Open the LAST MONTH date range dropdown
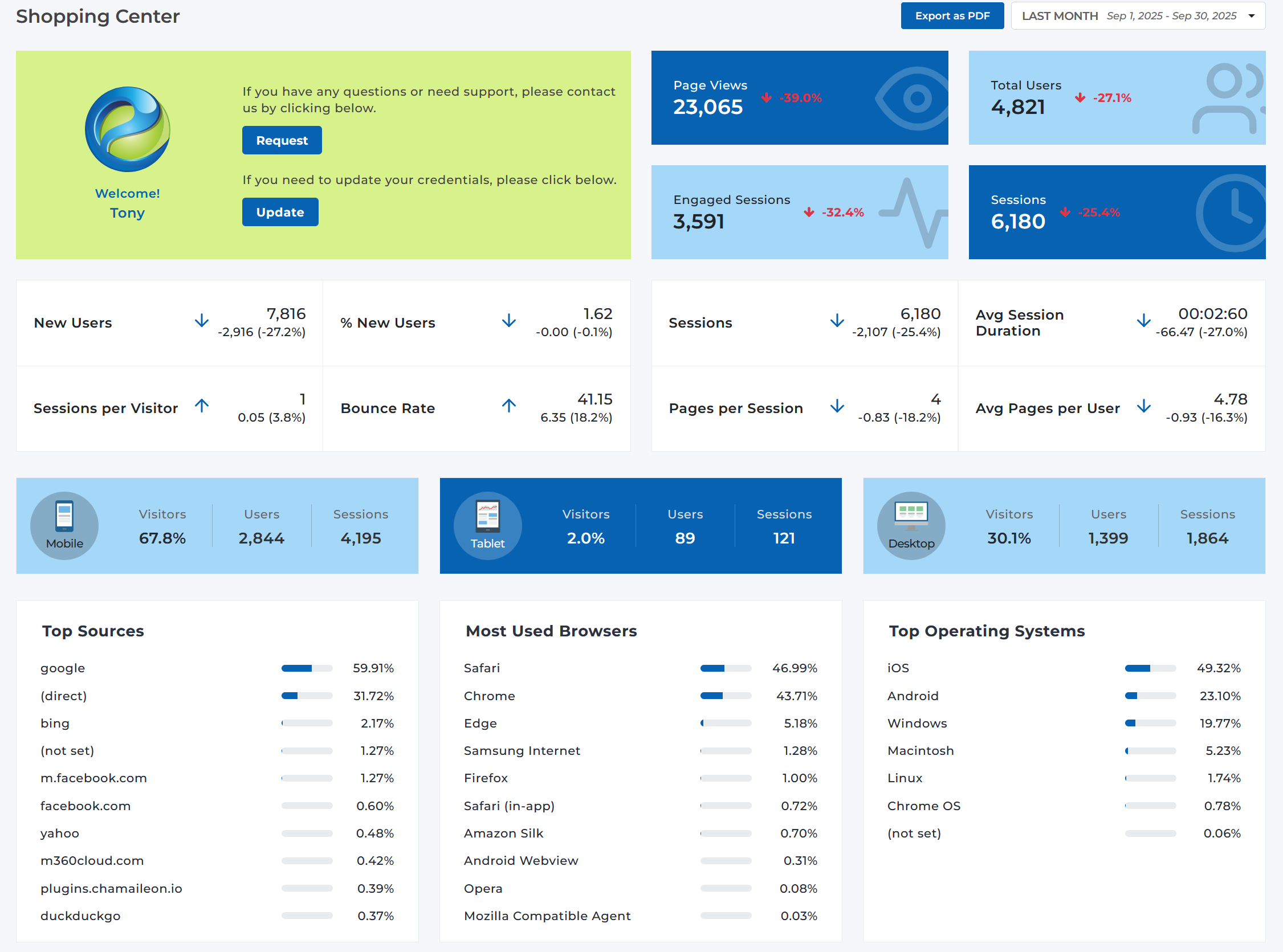This screenshot has width=1283, height=952. (x=1138, y=15)
